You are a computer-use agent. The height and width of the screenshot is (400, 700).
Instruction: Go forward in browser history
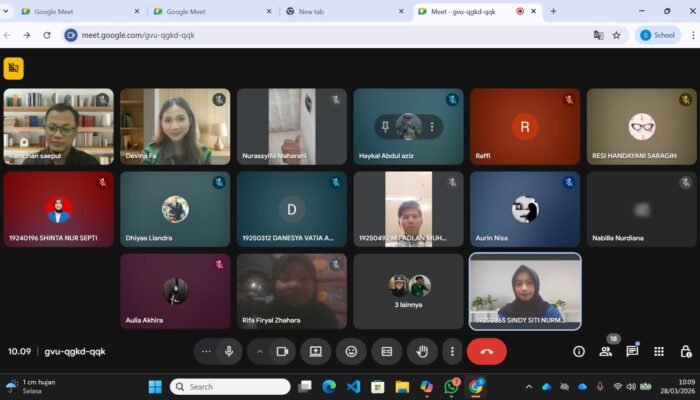27,35
